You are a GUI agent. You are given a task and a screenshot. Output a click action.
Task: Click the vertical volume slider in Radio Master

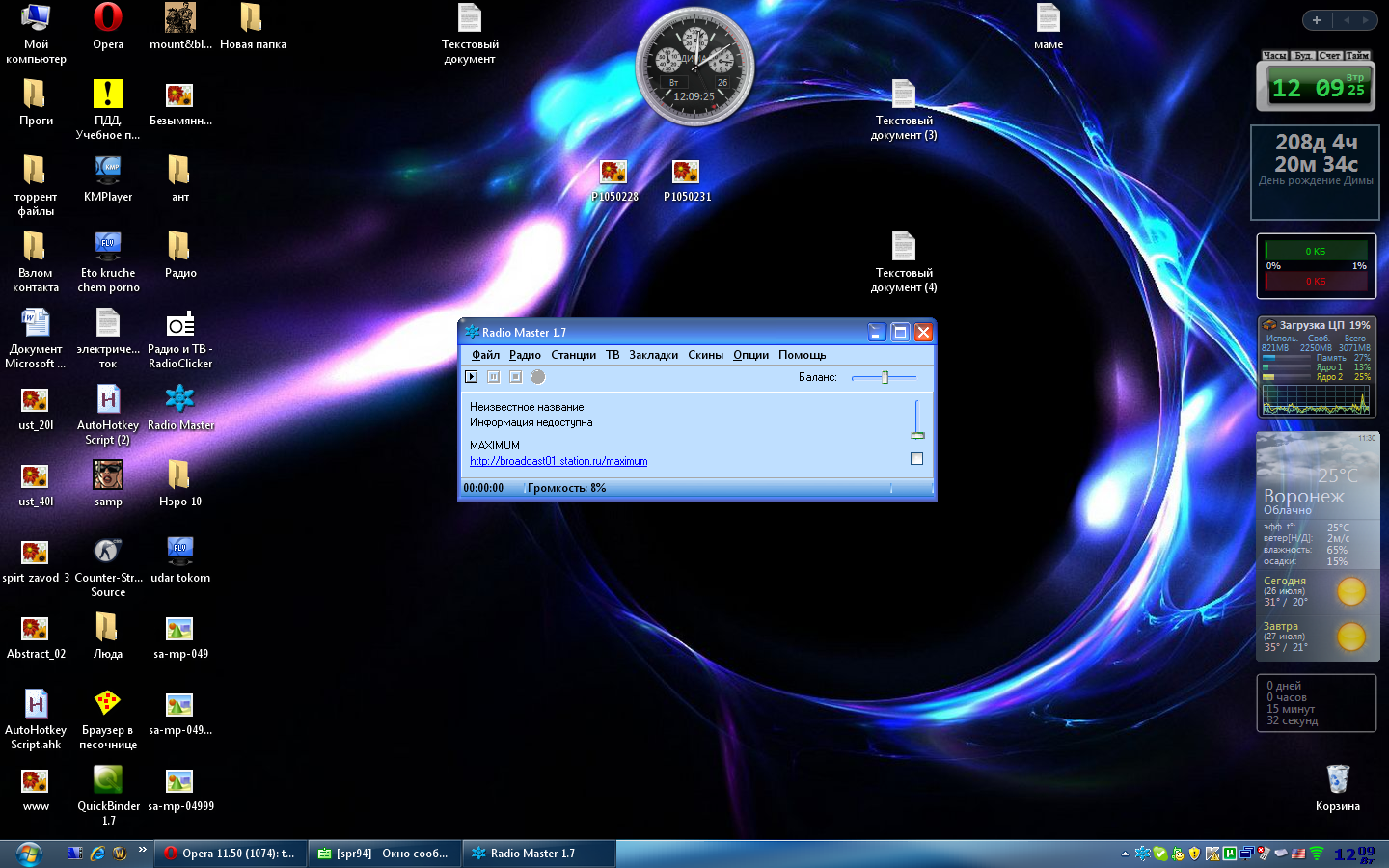[916, 420]
